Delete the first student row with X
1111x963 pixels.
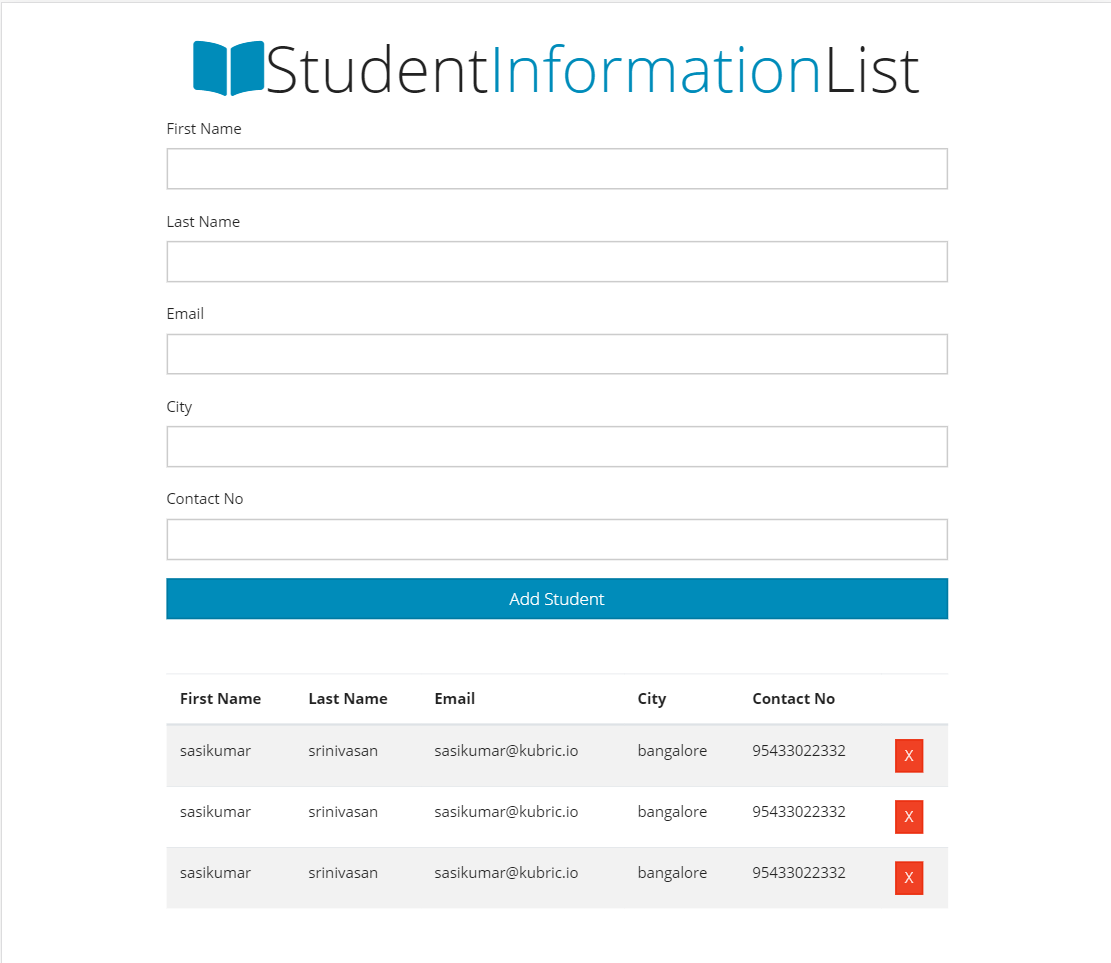[x=908, y=755]
